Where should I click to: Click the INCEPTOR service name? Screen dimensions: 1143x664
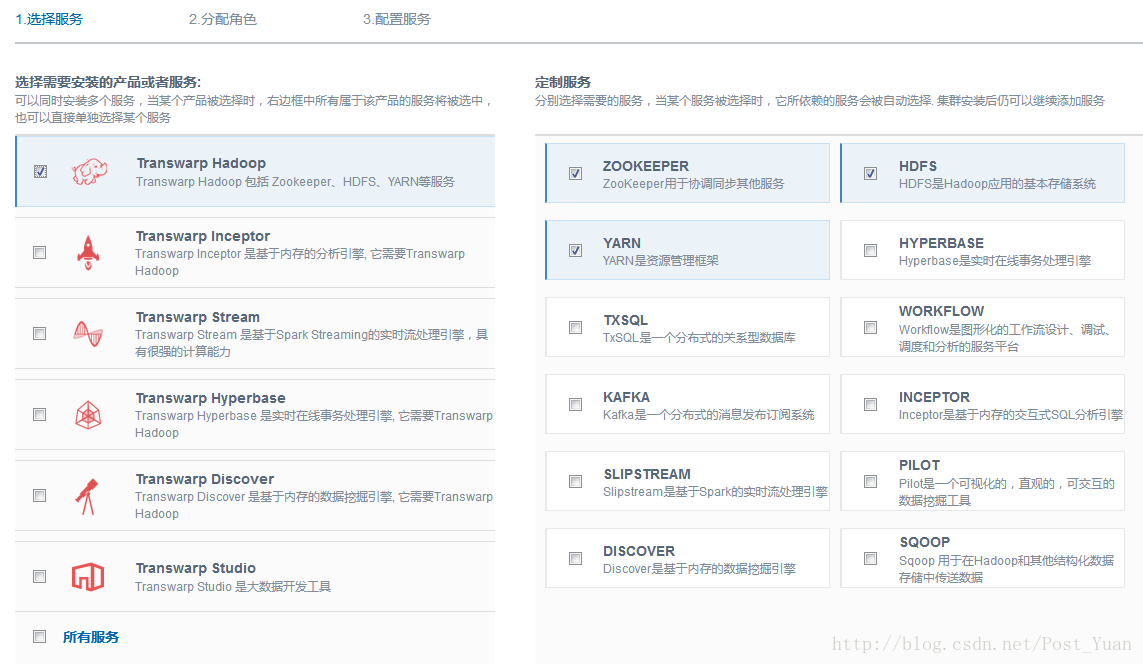point(934,397)
